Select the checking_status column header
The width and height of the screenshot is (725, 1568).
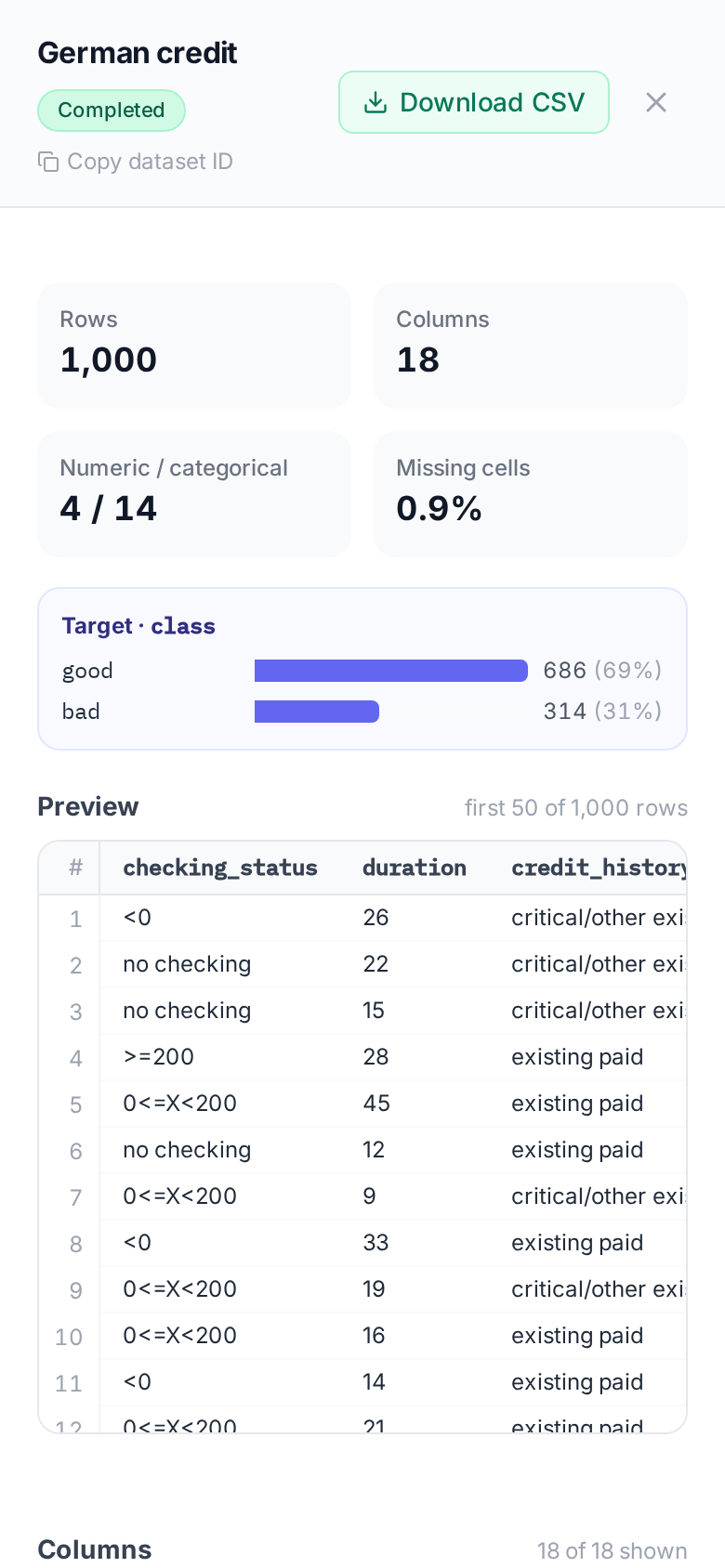[x=220, y=868]
